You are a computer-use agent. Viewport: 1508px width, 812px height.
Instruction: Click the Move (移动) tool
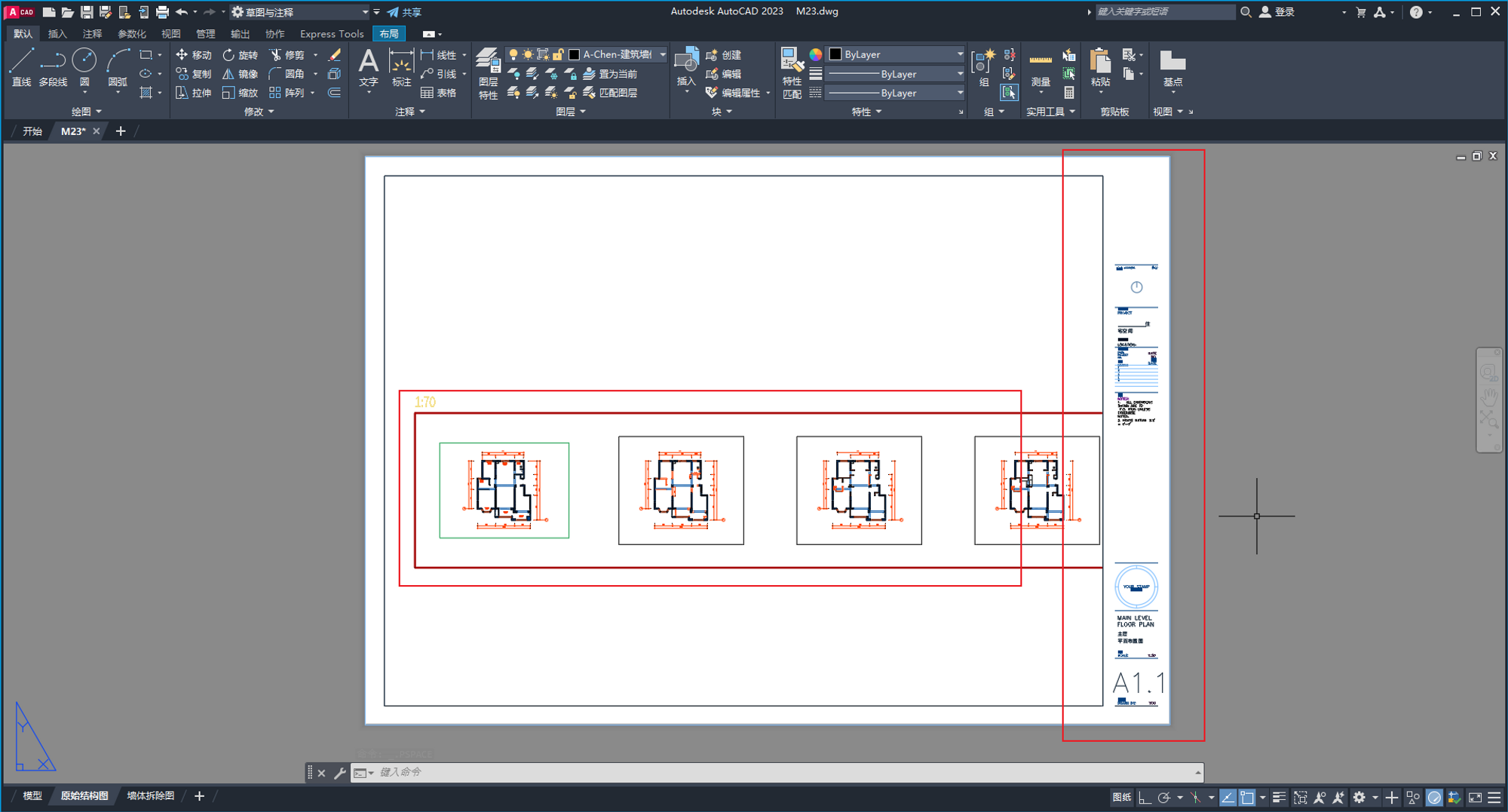(x=194, y=55)
